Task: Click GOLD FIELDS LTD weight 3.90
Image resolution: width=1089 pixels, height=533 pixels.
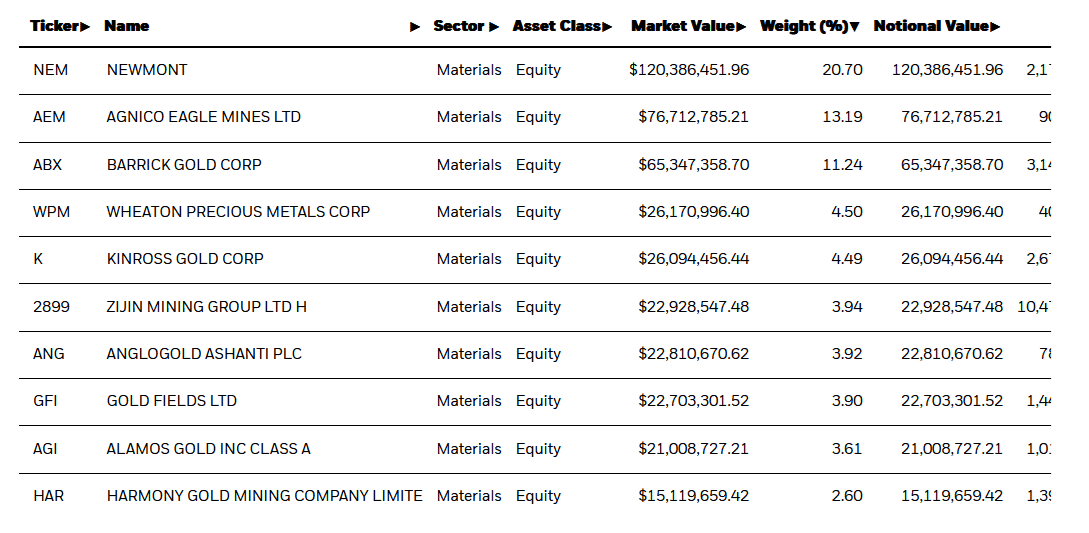Action: (x=846, y=401)
